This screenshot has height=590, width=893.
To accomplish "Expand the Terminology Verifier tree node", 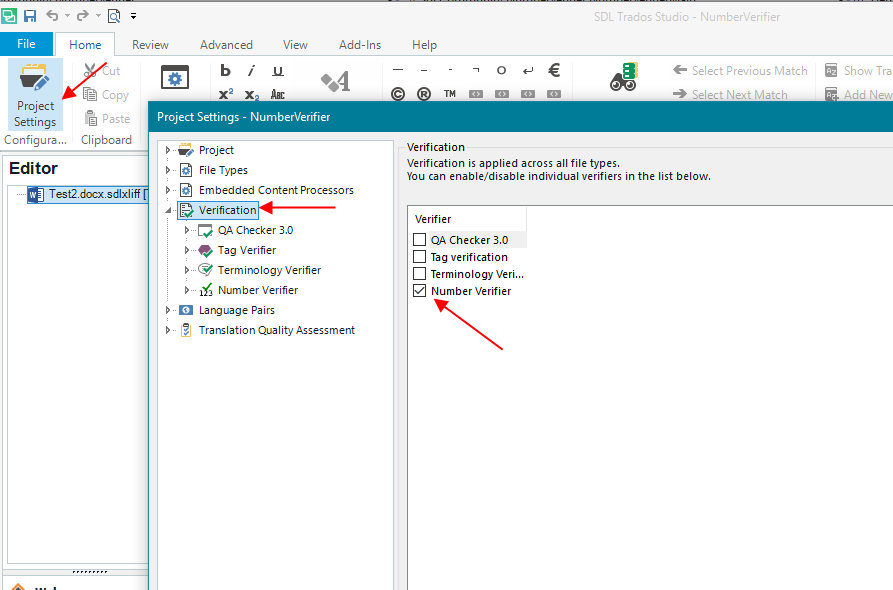I will [x=186, y=270].
